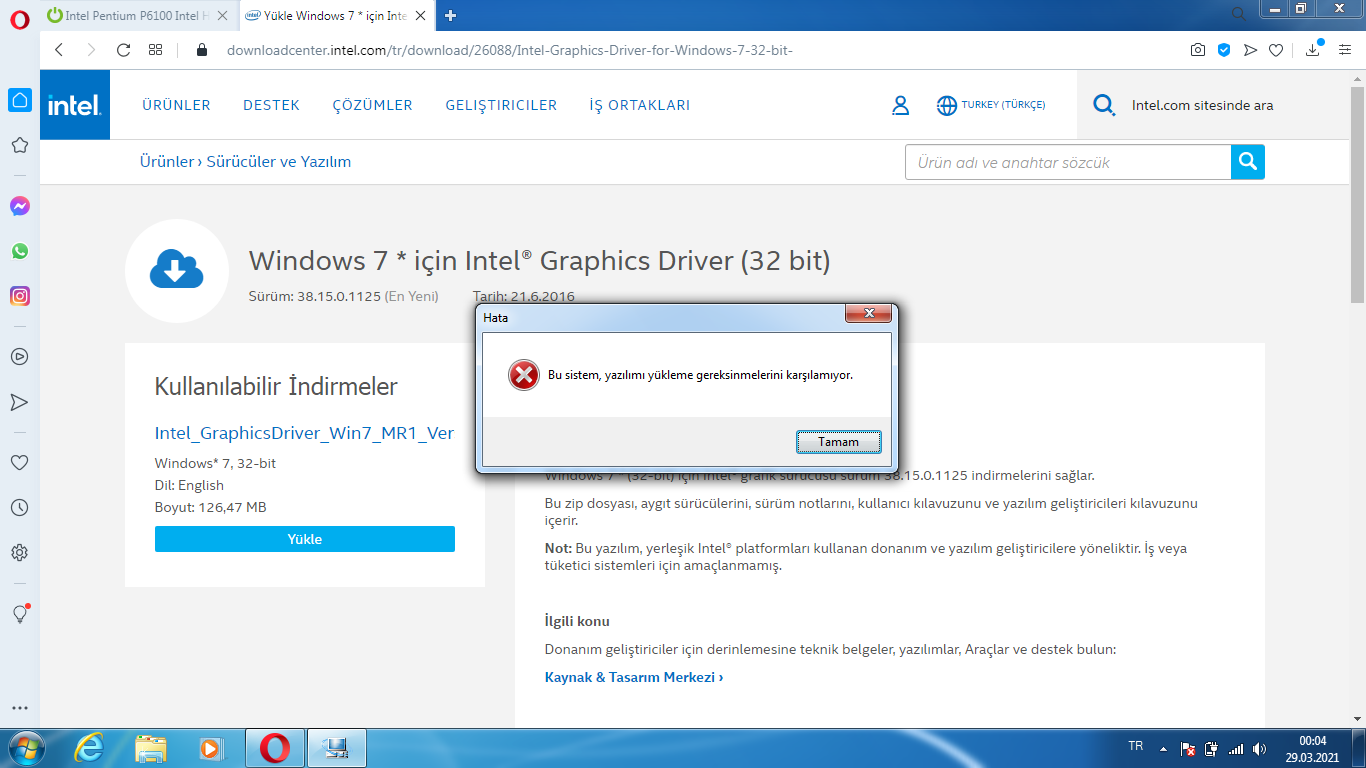Open a new browser tab

451,15
